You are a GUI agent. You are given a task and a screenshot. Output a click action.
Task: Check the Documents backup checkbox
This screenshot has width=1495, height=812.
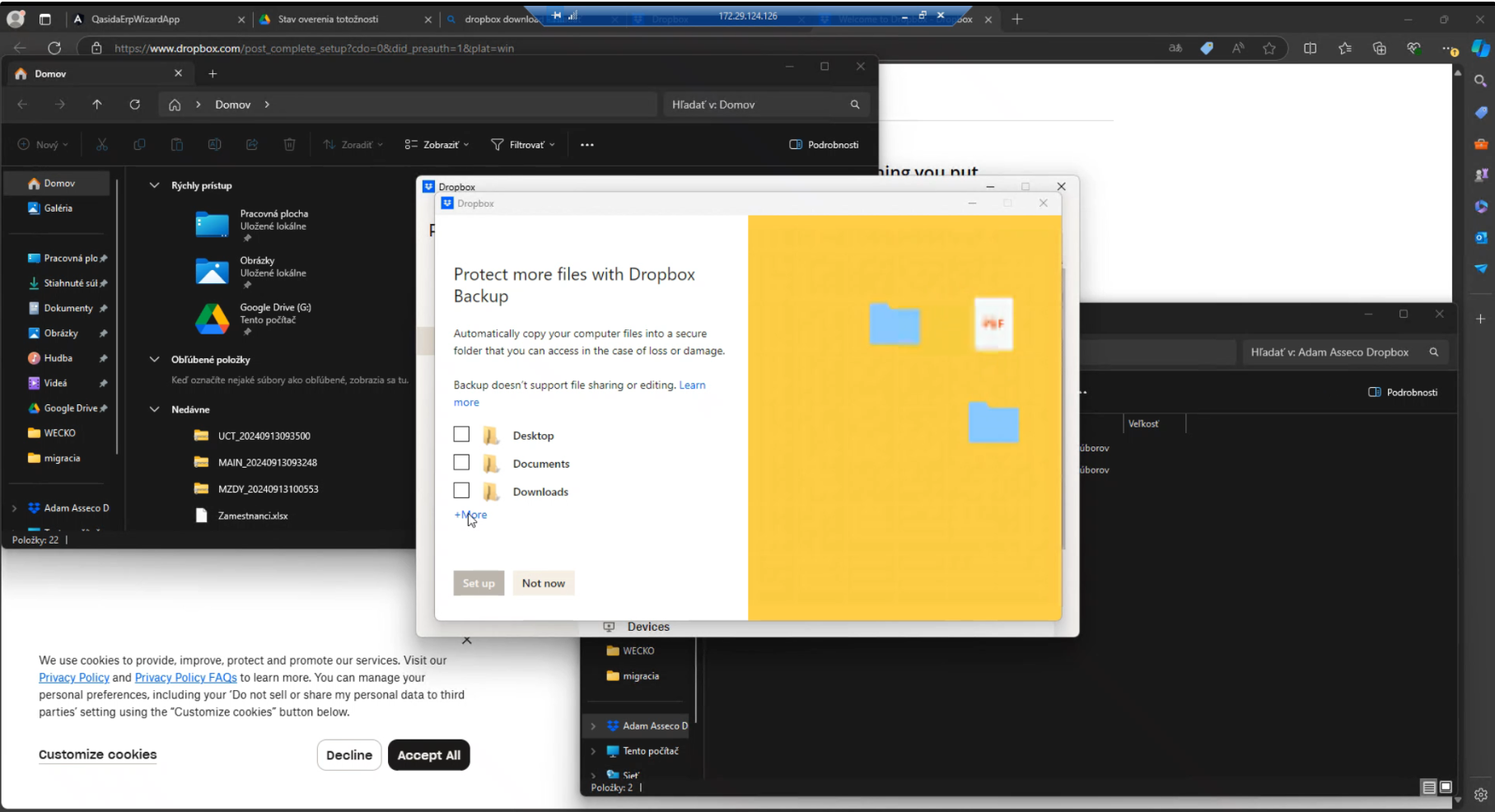coord(461,462)
